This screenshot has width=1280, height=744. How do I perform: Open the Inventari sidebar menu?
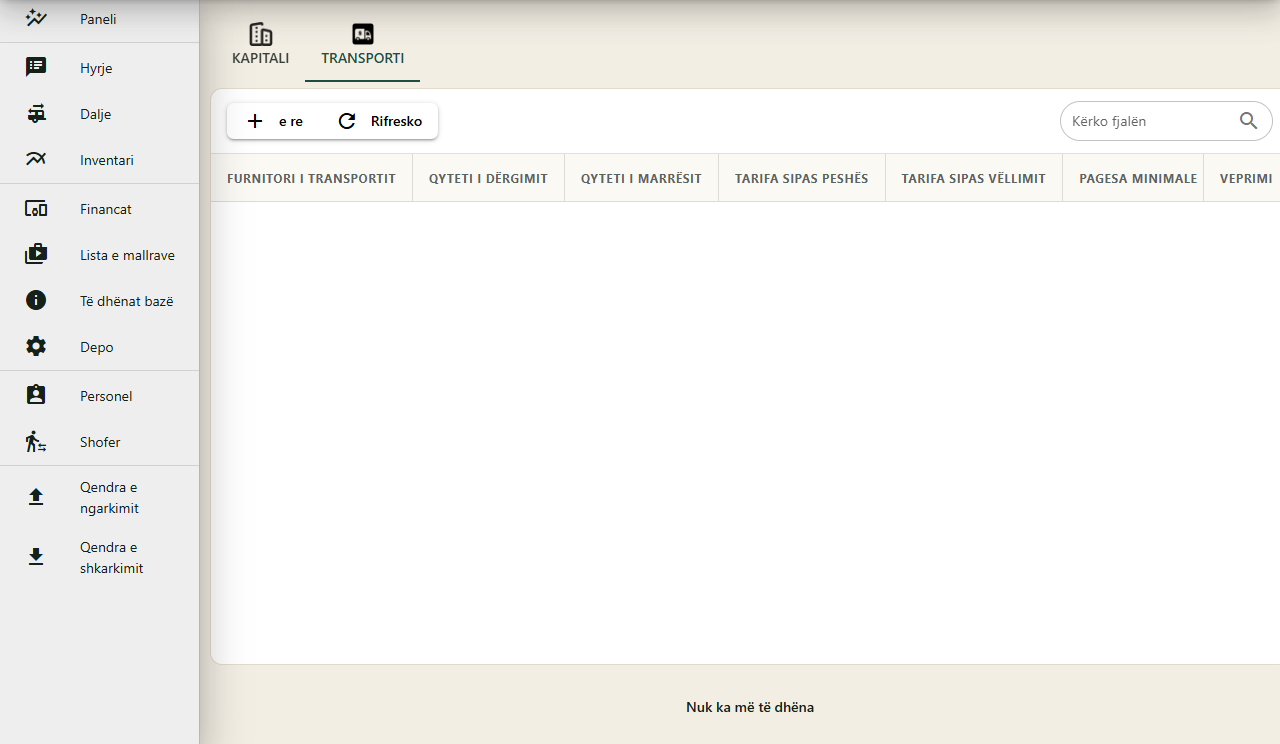tap(99, 160)
